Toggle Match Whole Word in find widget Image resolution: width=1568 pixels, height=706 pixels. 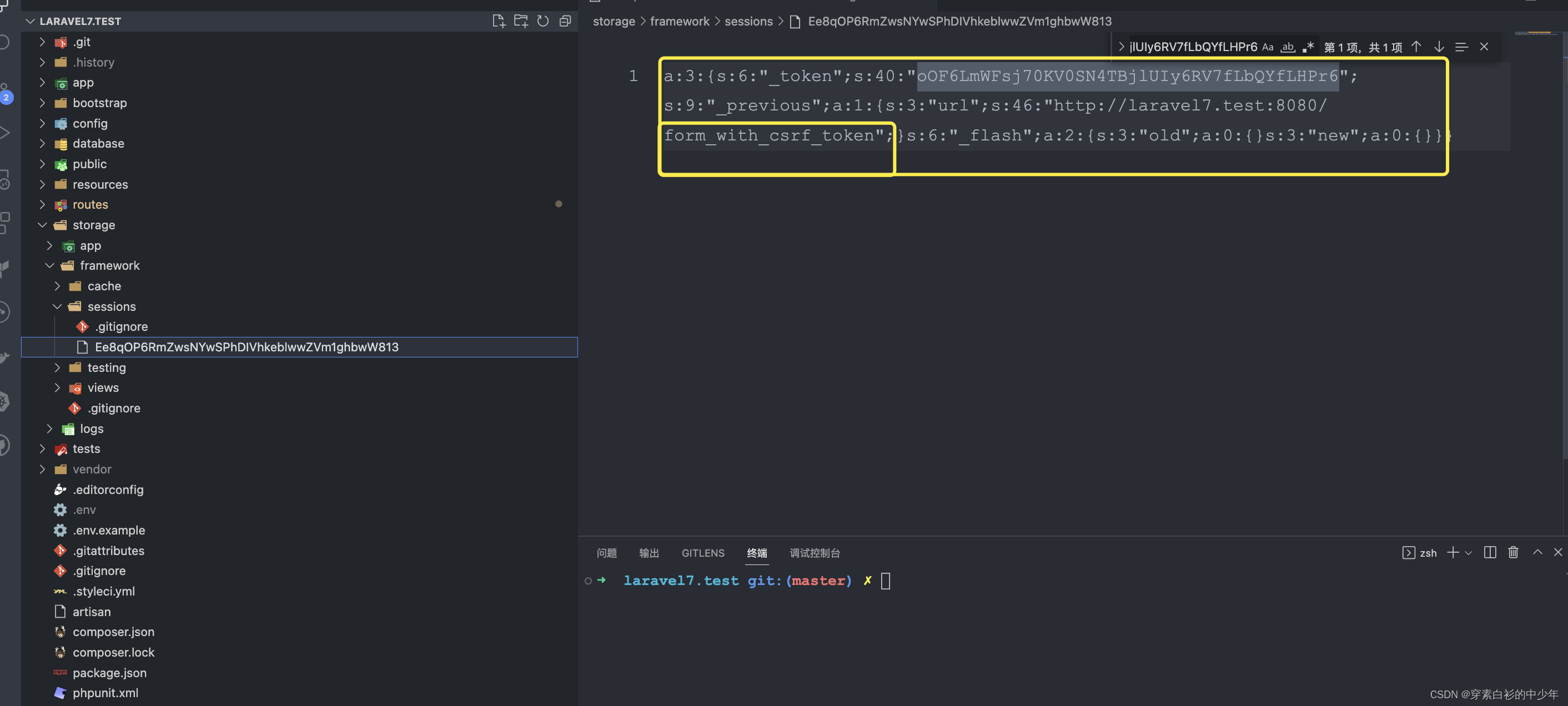click(1288, 47)
